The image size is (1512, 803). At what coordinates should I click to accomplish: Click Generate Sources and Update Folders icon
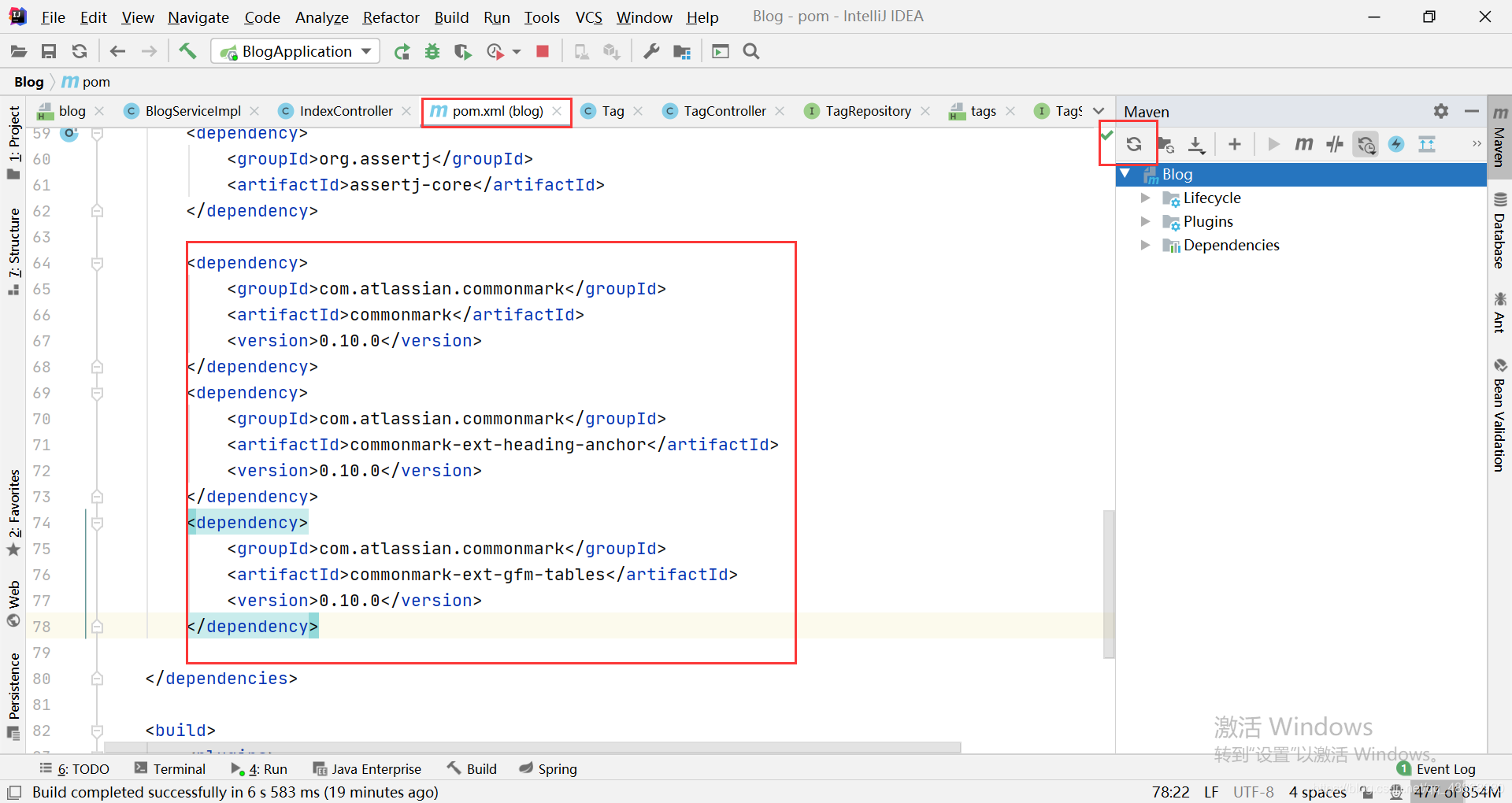coord(1165,144)
